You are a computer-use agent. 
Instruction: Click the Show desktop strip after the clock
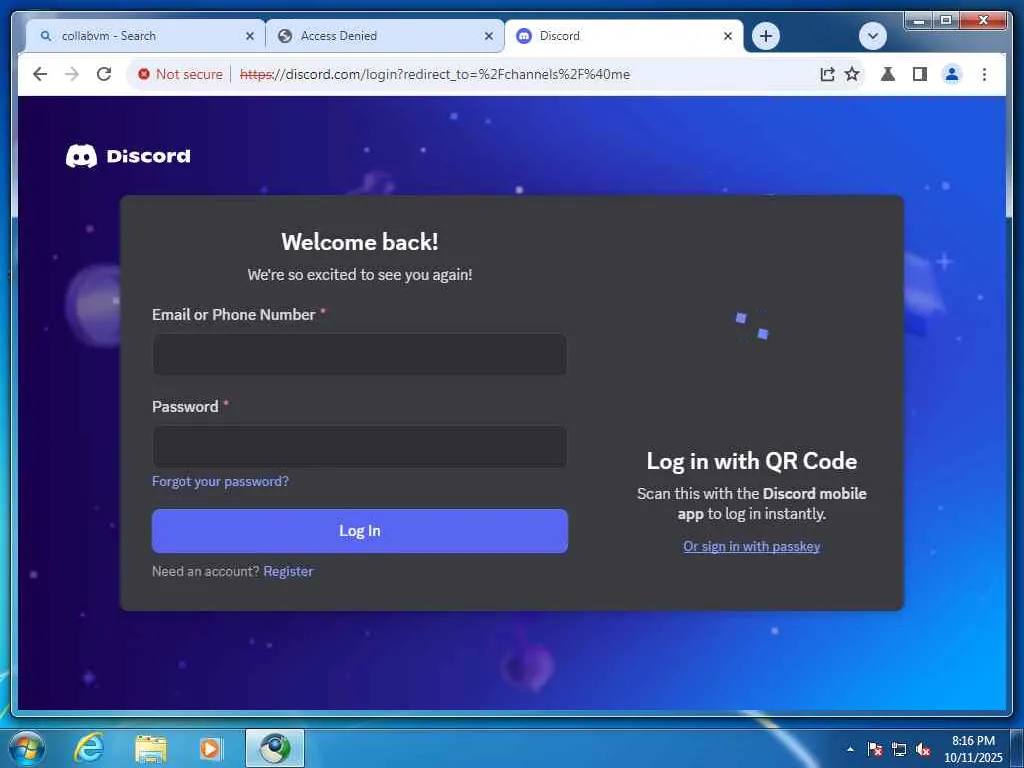pyautogui.click(x=1018, y=748)
